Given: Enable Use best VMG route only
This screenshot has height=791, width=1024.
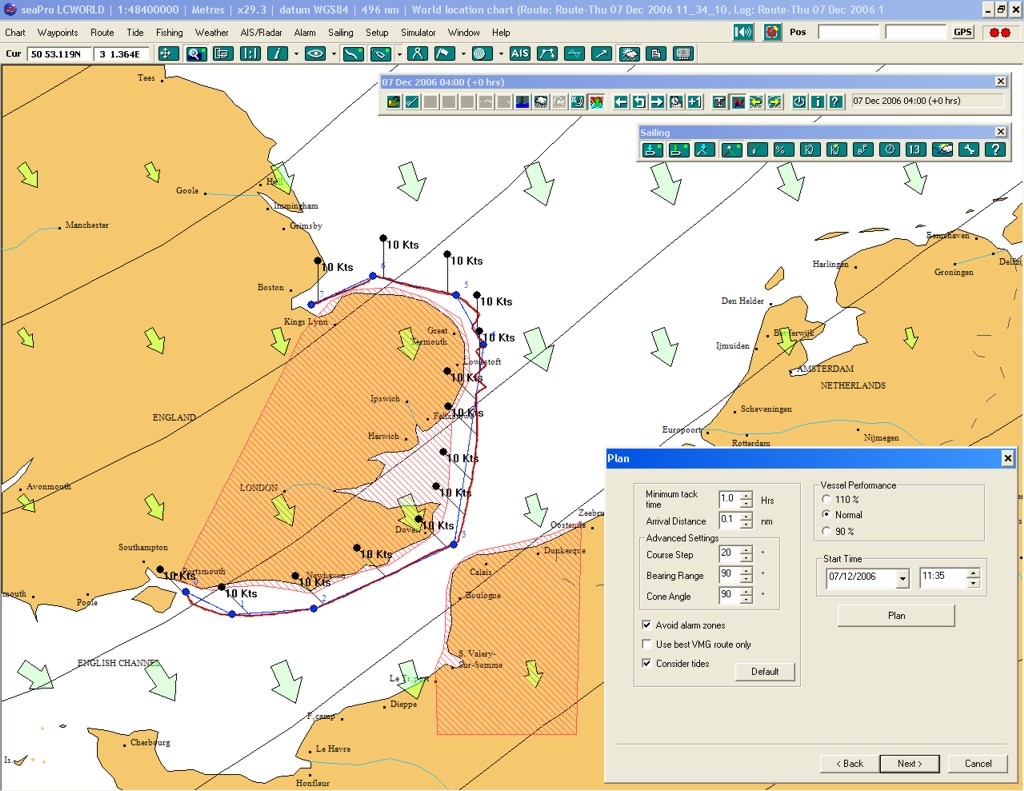Looking at the screenshot, I should (646, 644).
